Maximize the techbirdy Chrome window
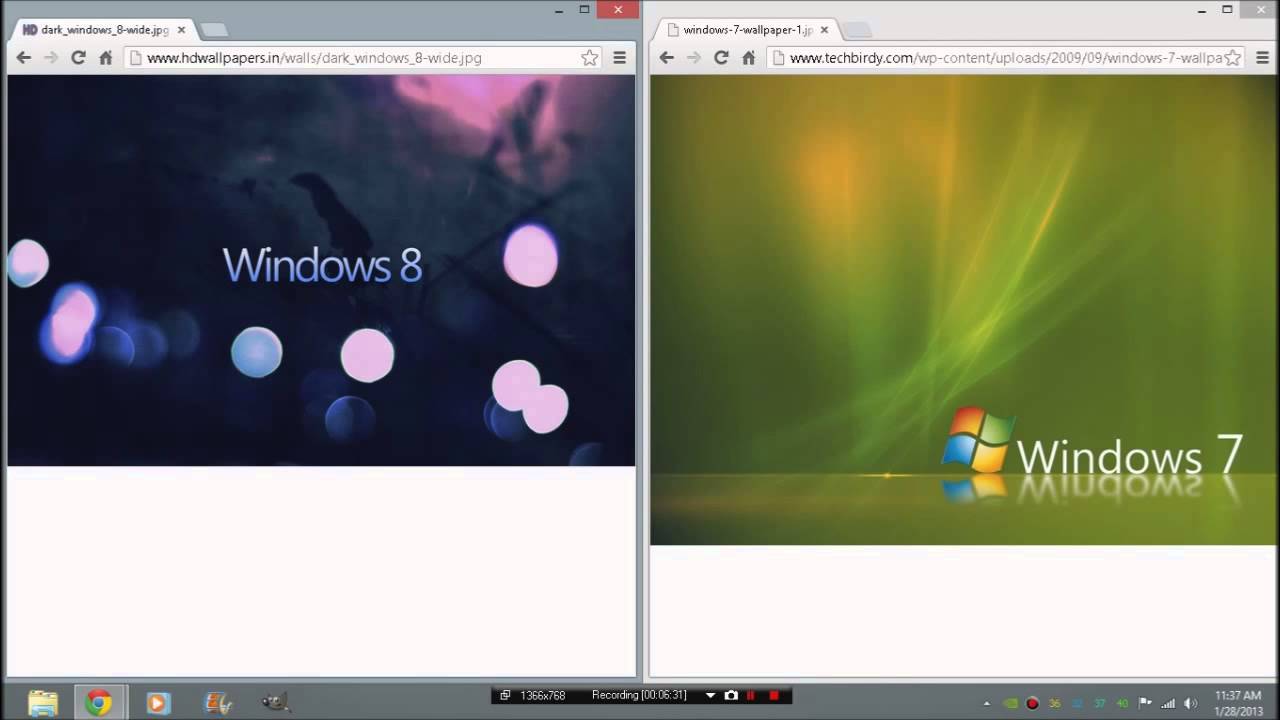 (1227, 10)
